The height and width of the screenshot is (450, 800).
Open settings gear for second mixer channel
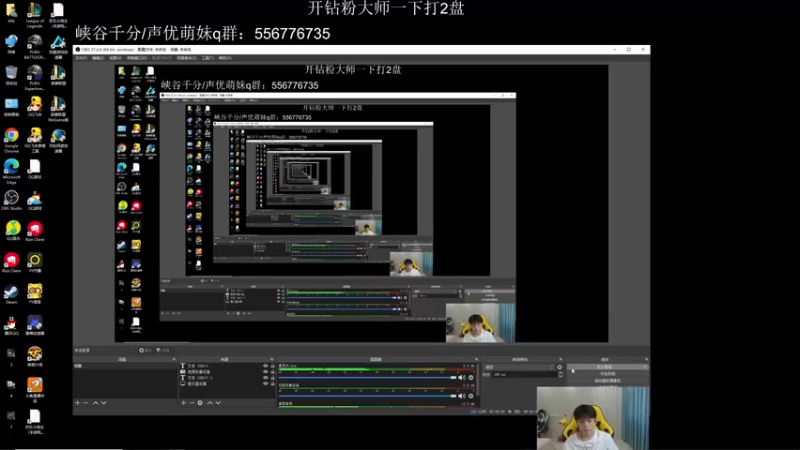click(470, 396)
